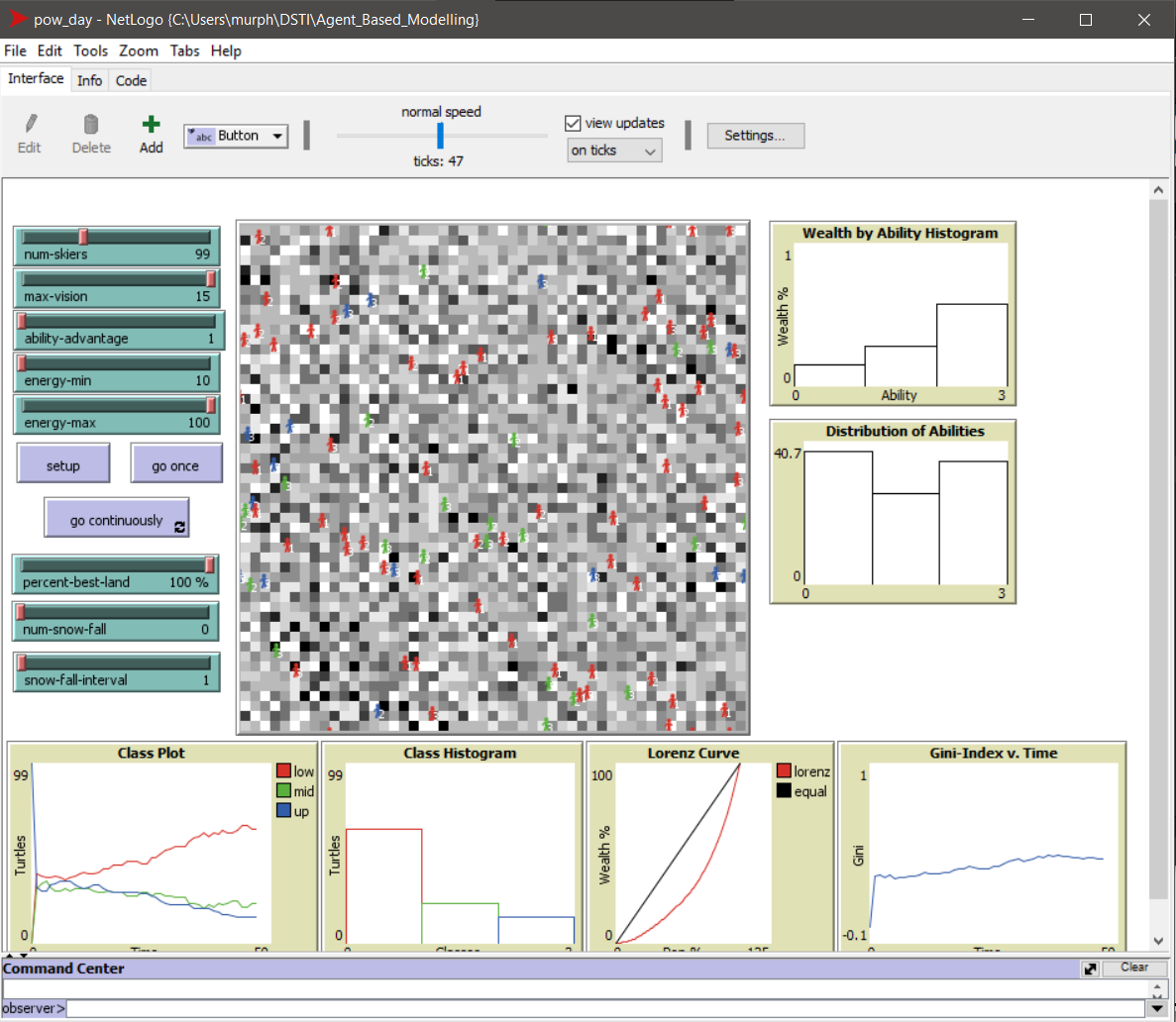Click the Edit pencil icon
This screenshot has width=1176, height=1022.
pyautogui.click(x=30, y=124)
